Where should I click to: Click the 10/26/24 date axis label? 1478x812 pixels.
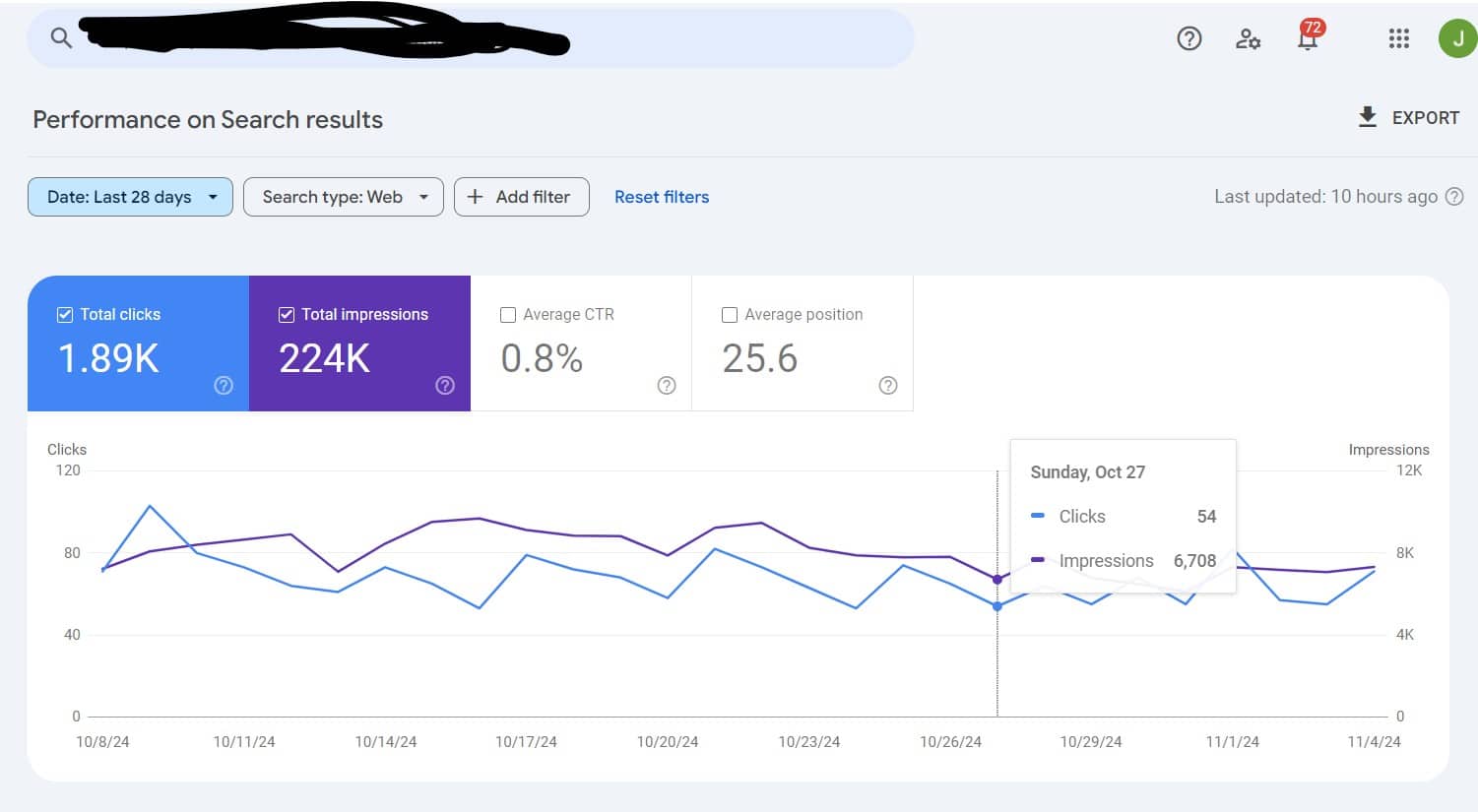tap(950, 742)
